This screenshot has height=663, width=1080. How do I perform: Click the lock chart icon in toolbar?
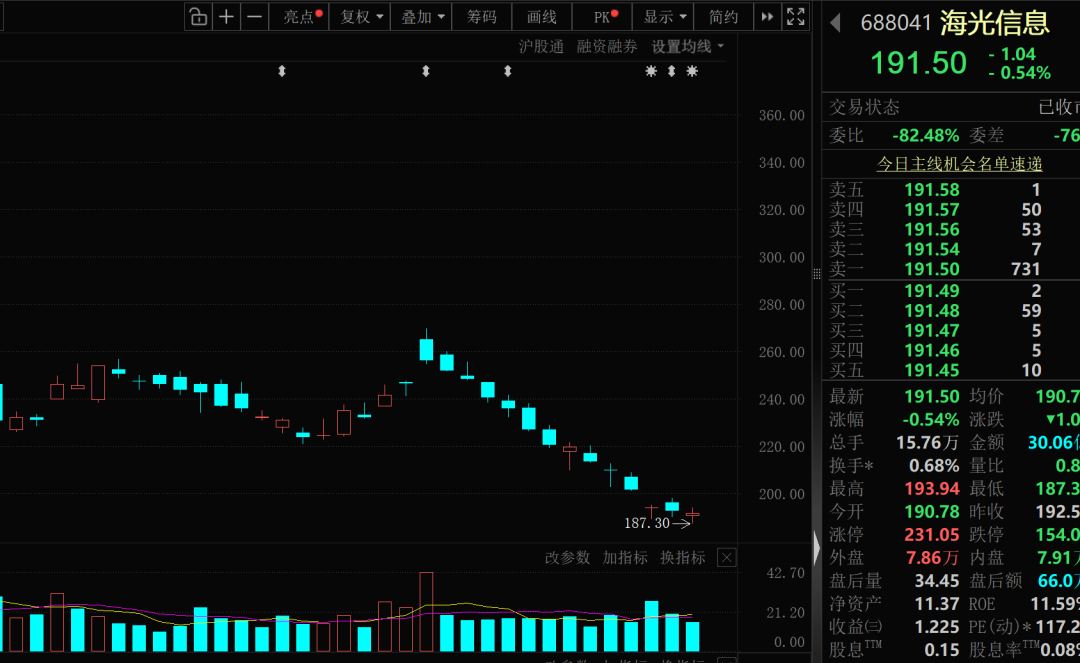pos(198,17)
